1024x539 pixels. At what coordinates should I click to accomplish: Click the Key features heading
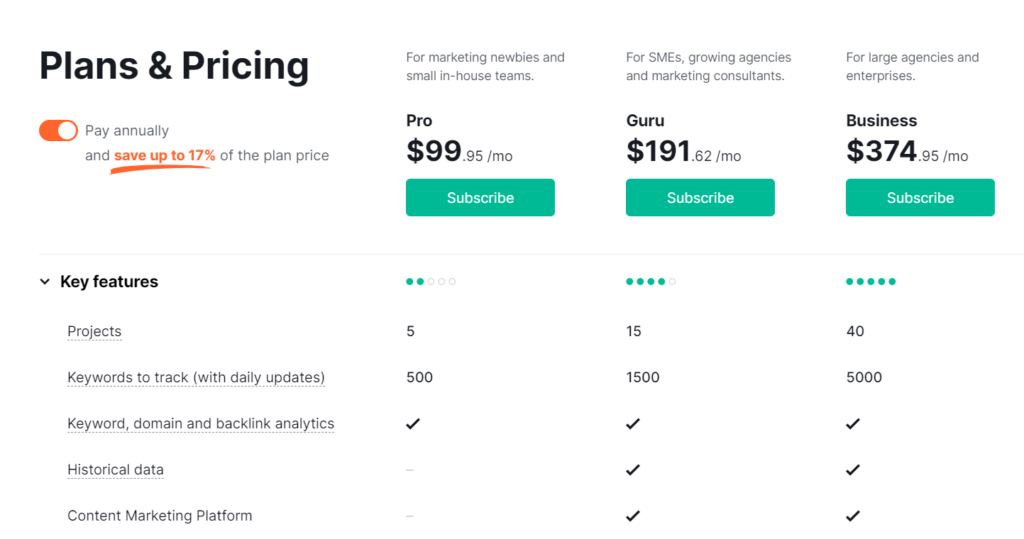click(x=109, y=282)
